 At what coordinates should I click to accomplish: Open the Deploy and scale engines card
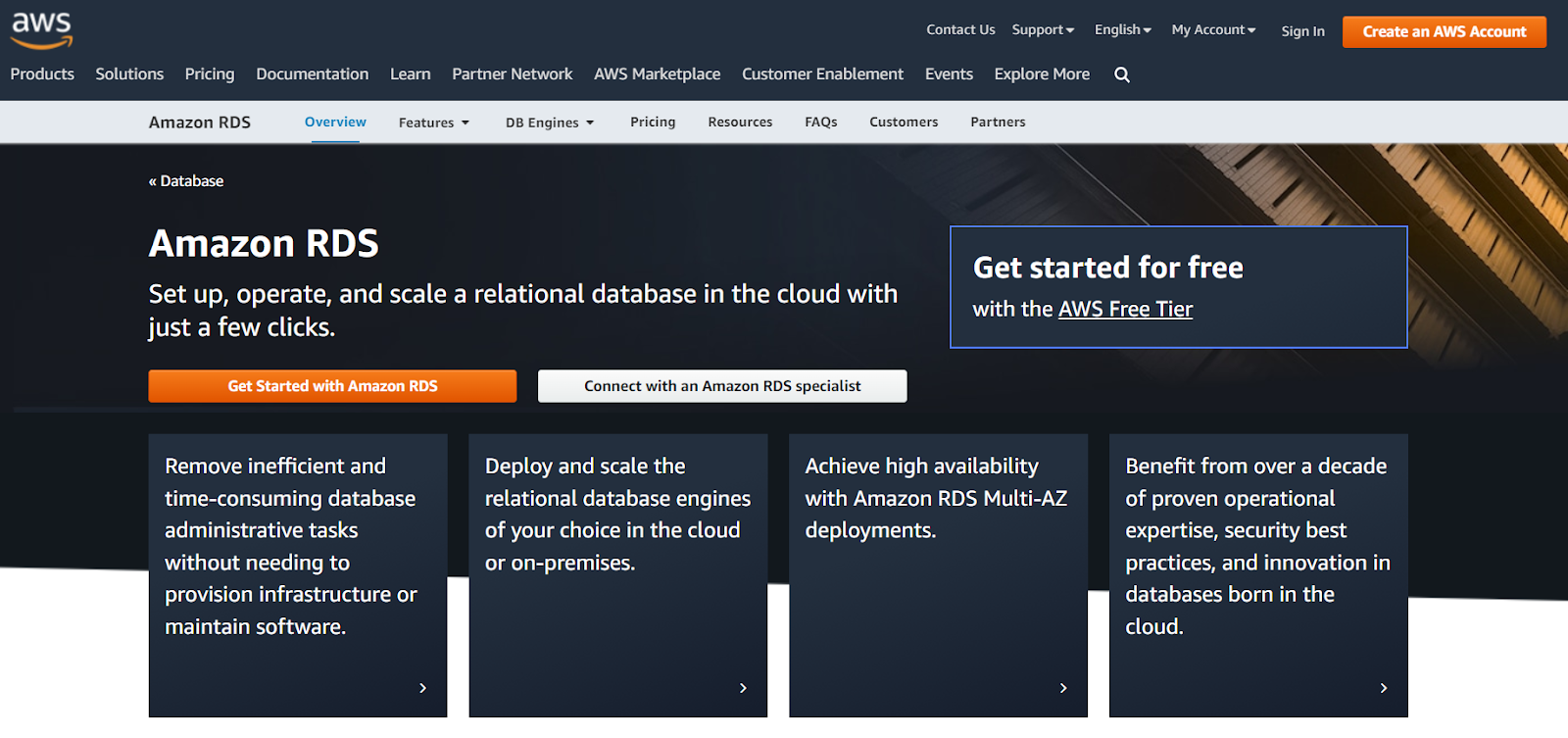pos(618,575)
